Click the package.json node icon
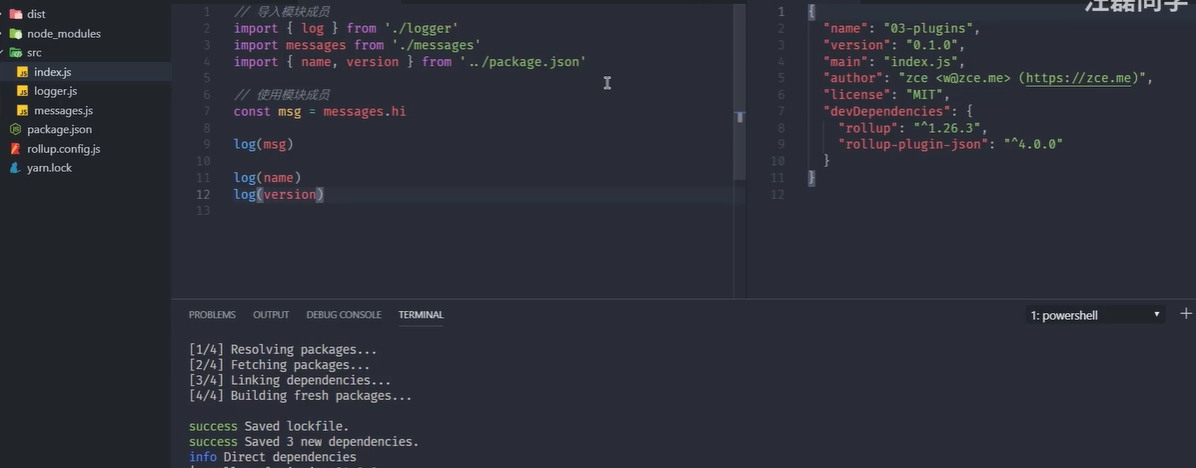Viewport: 1196px width, 468px height. pyautogui.click(x=16, y=129)
